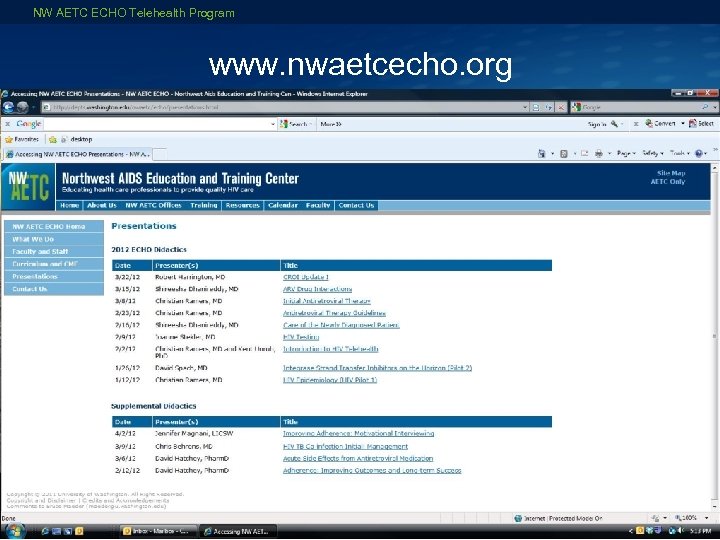Open NW AETC ECHO Home sidebar link
Image resolution: width=720 pixels, height=540 pixels.
click(54, 226)
